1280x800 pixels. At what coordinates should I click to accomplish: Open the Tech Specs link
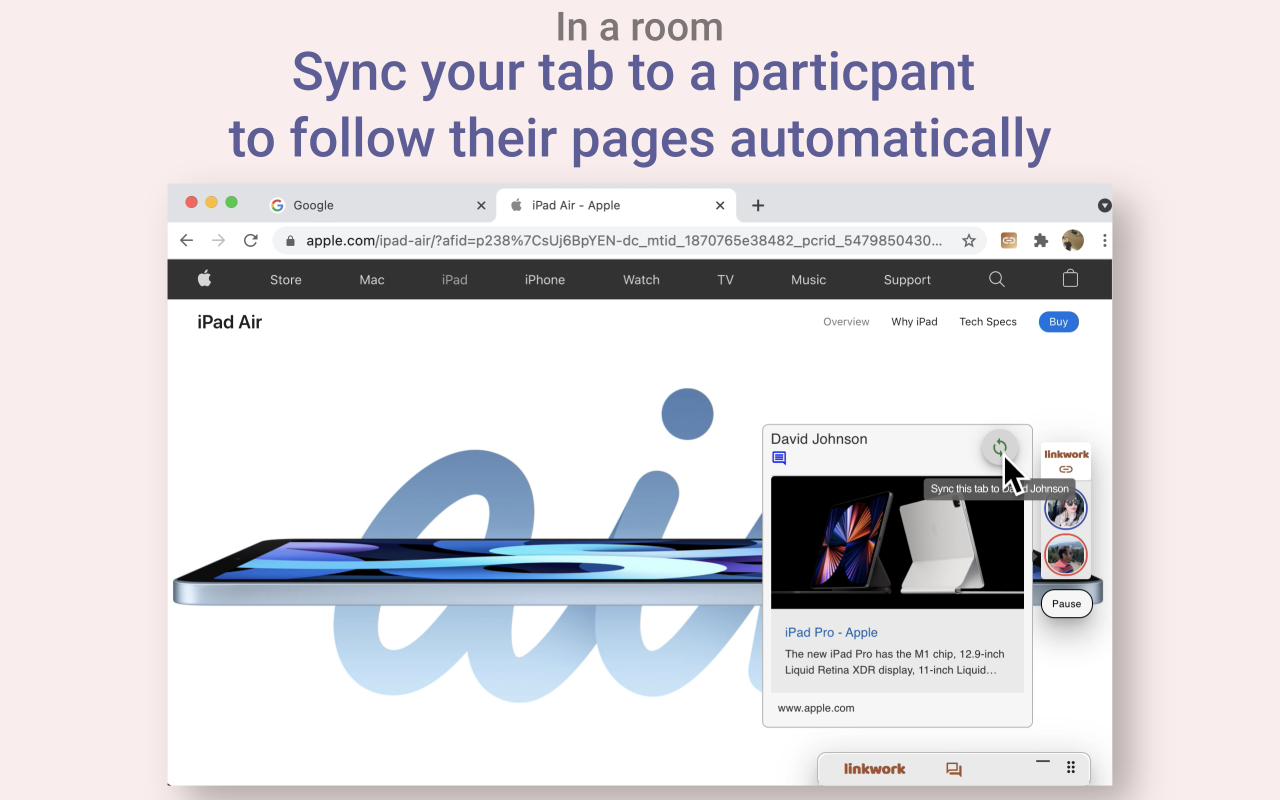tap(988, 322)
